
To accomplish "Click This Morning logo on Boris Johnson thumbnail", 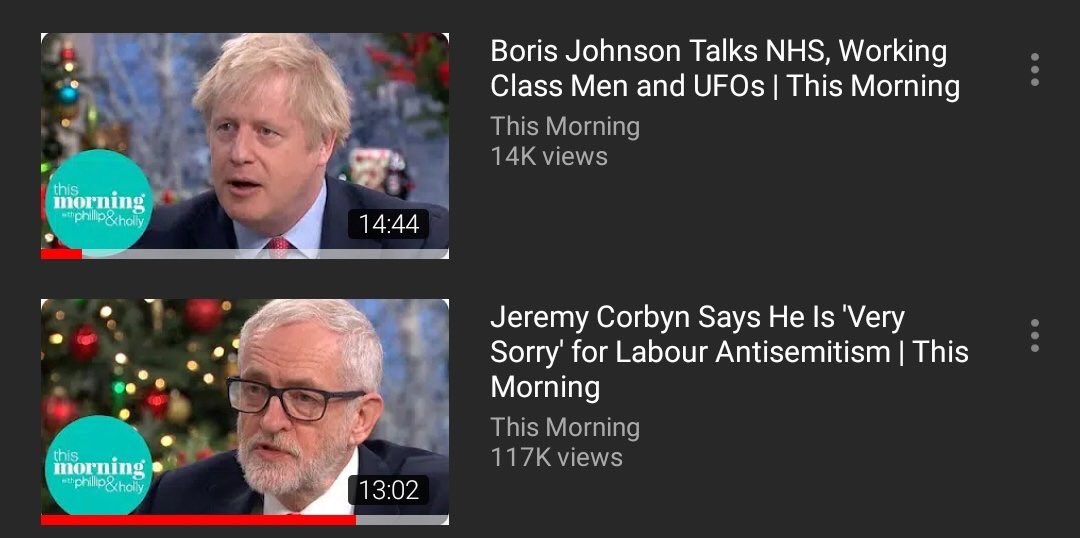I will tap(98, 201).
